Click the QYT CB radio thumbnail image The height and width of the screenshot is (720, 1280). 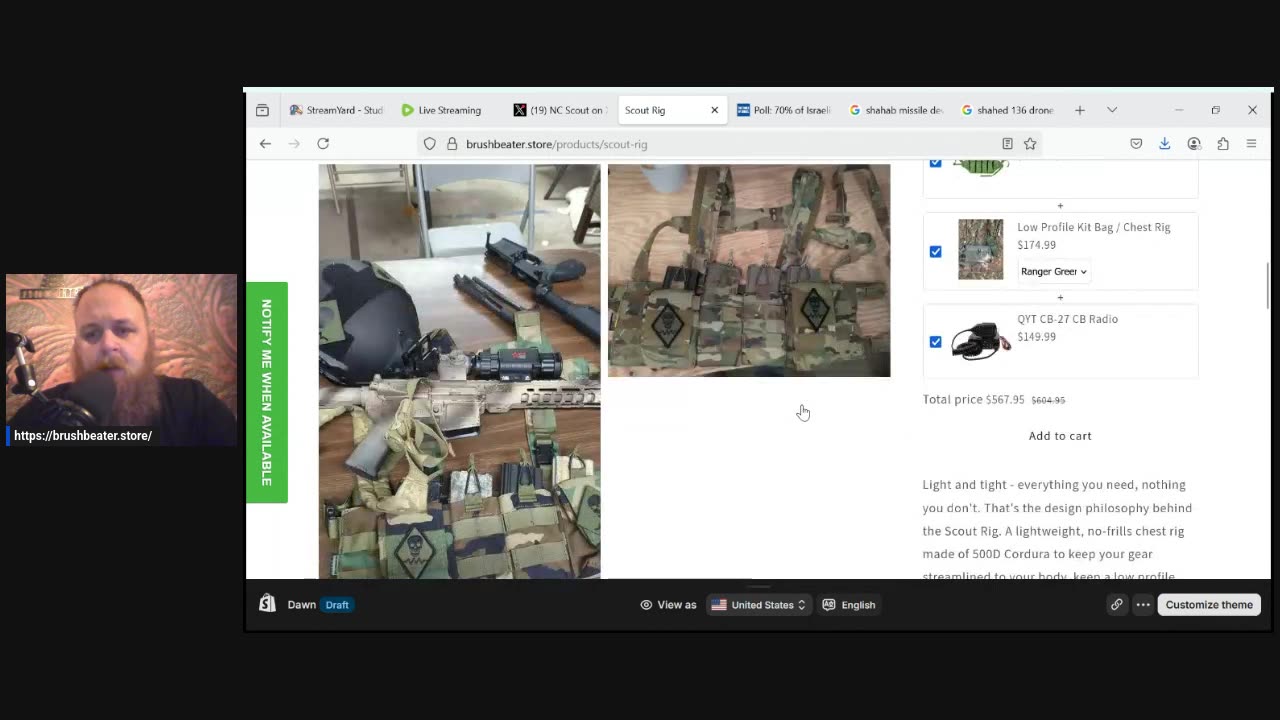click(x=980, y=341)
